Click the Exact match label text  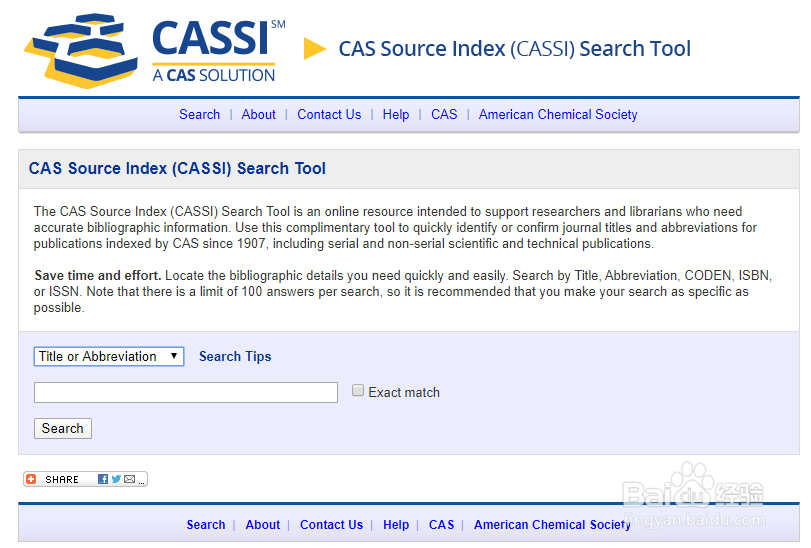click(x=404, y=392)
